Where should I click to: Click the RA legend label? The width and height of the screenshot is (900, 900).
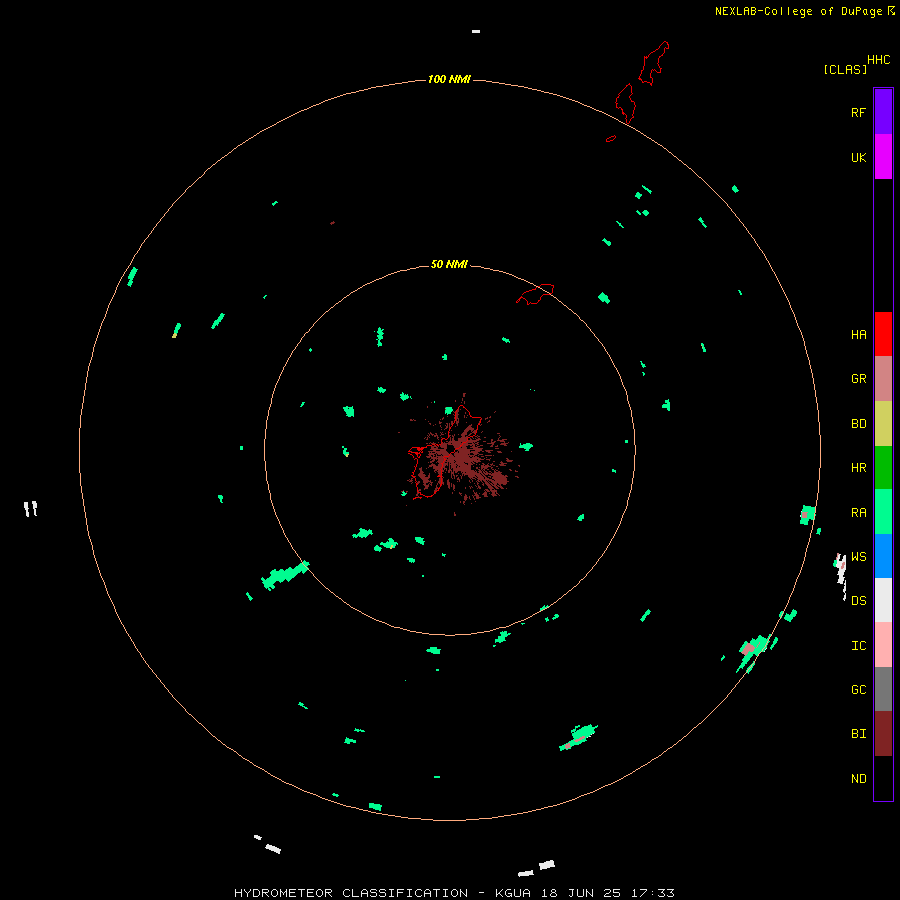(858, 513)
